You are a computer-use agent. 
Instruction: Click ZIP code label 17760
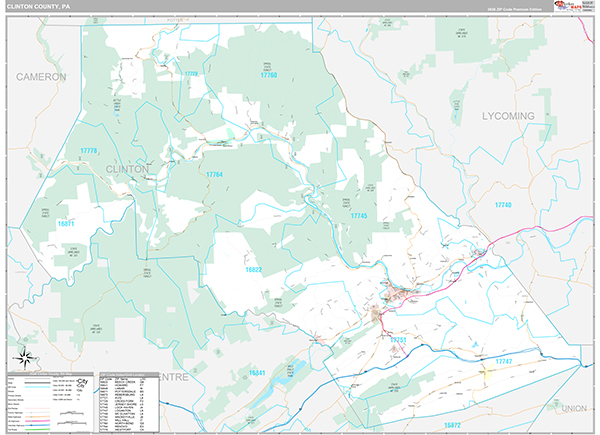[x=269, y=75]
